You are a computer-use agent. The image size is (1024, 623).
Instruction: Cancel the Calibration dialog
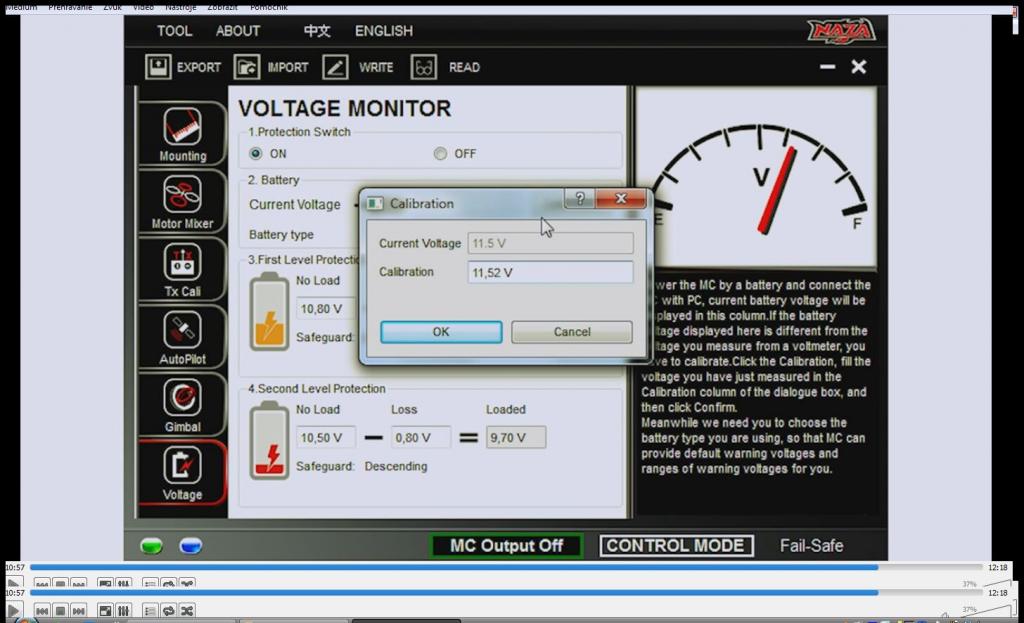(x=571, y=332)
